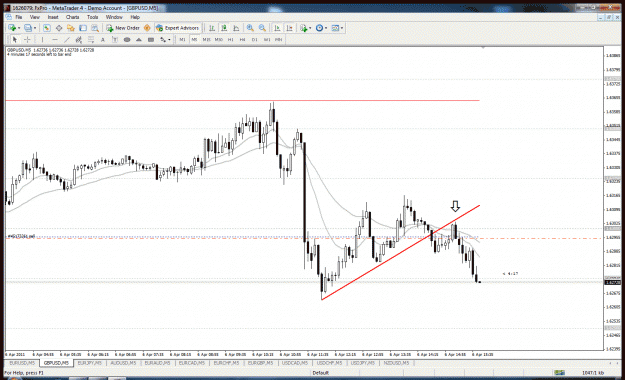
Task: Switch chart to line chart
Action: [x=236, y=28]
